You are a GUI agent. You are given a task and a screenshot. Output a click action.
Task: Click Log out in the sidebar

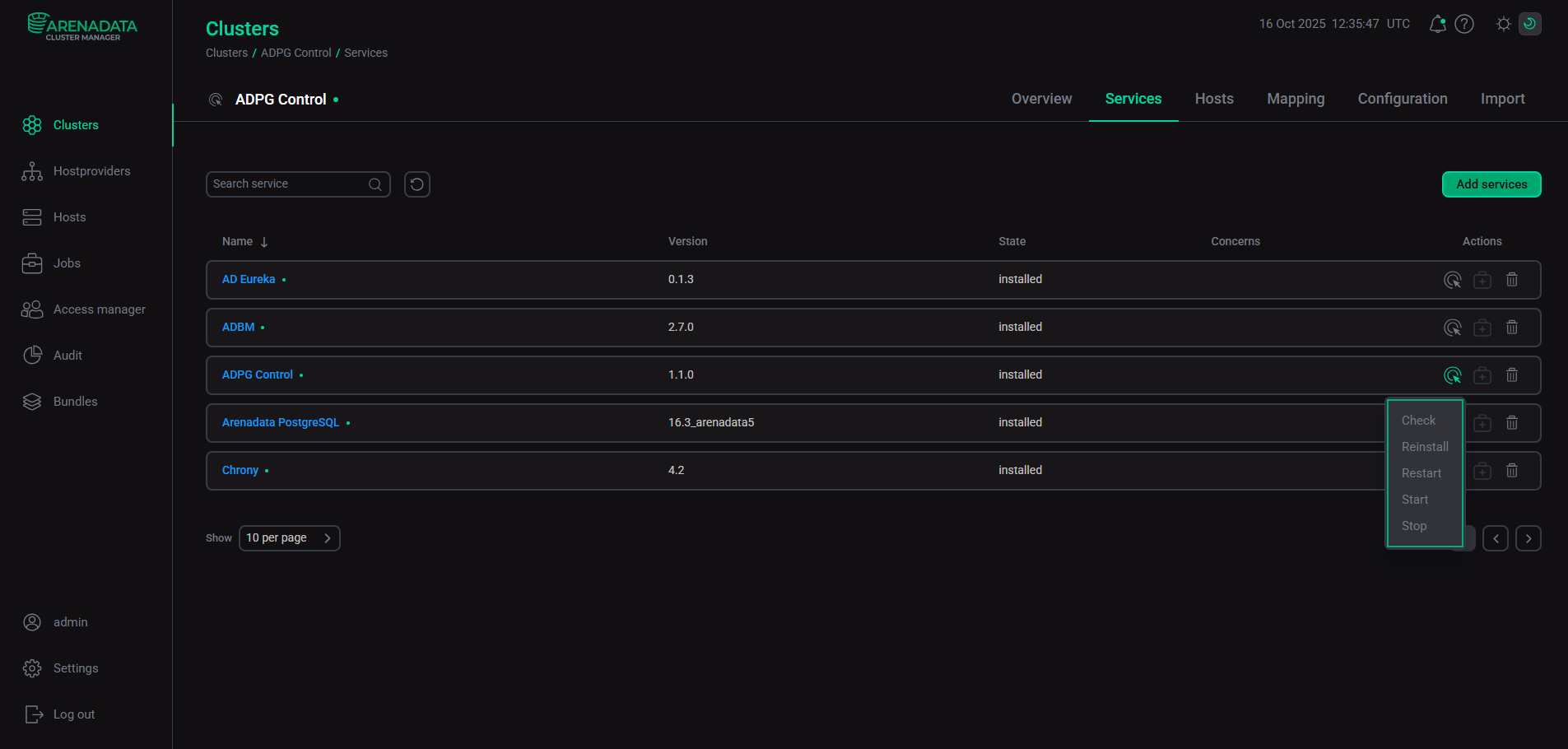(x=73, y=714)
